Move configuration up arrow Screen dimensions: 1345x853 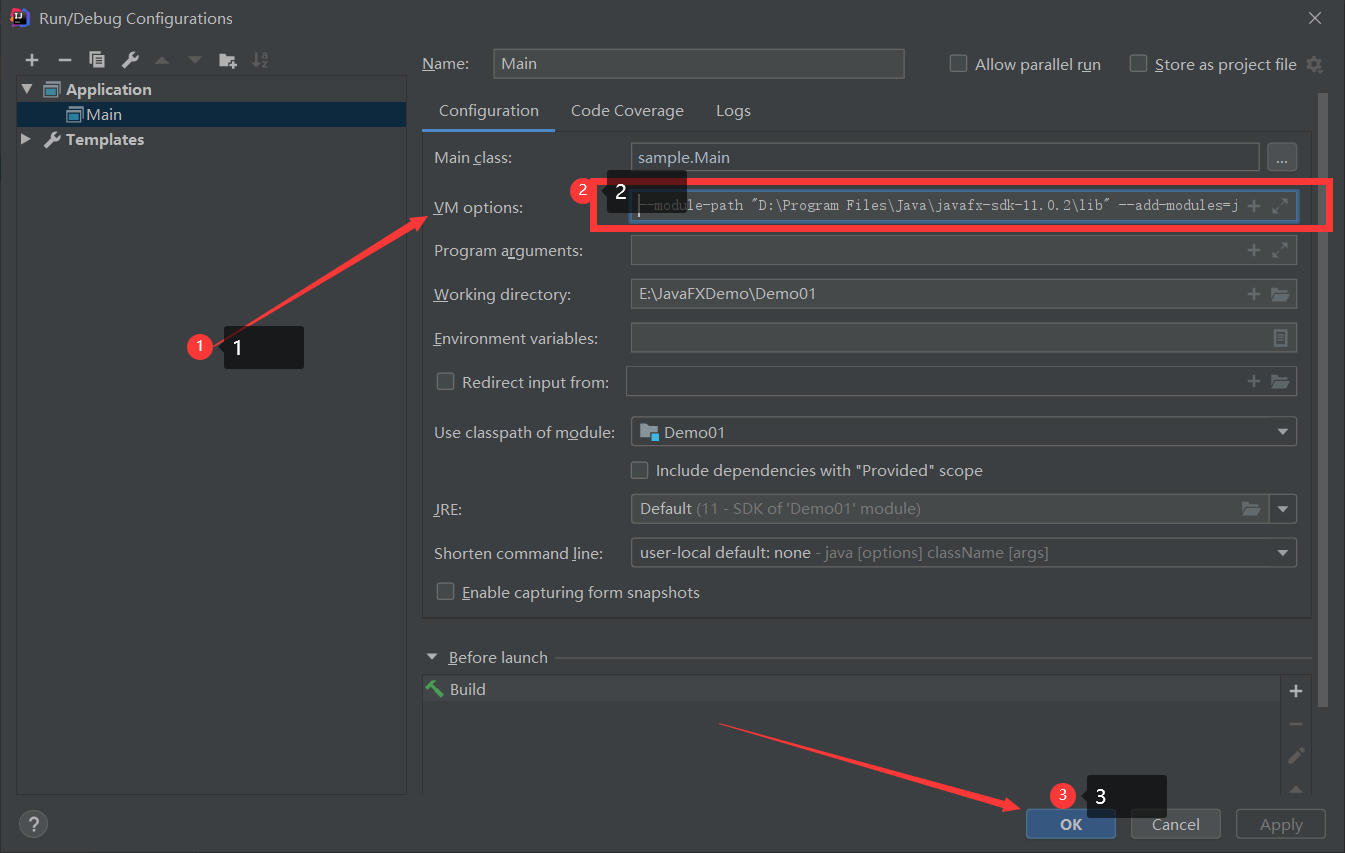coord(162,60)
